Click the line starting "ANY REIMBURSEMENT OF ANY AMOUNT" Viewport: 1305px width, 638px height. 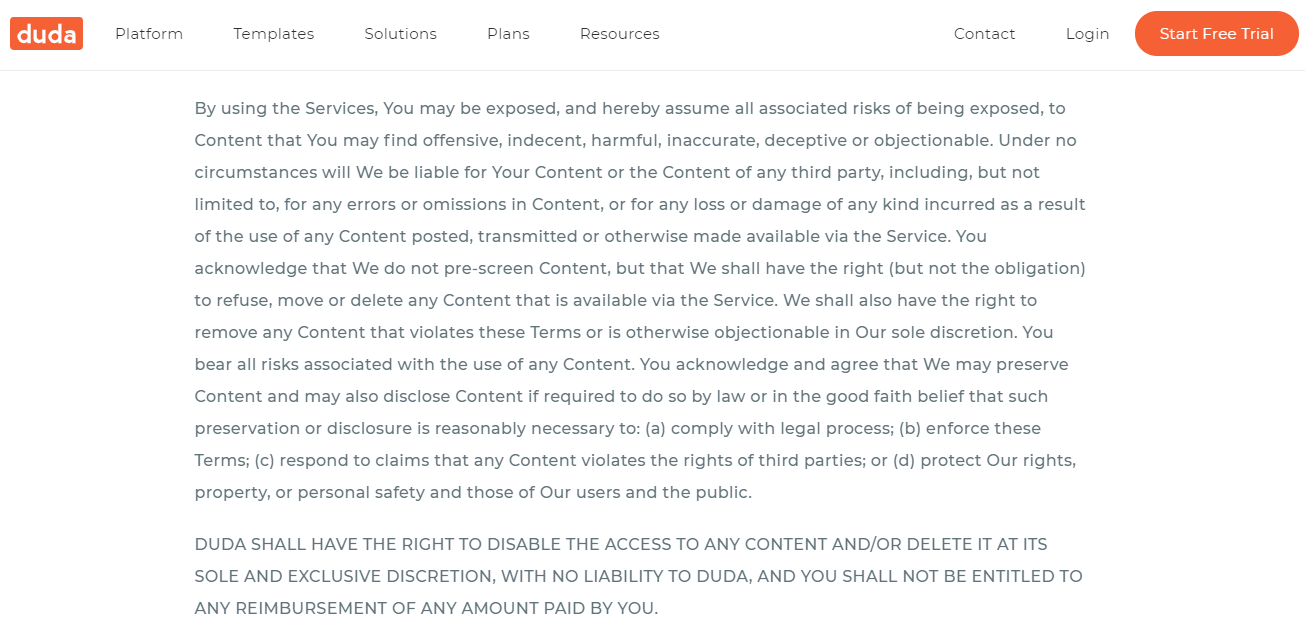pyautogui.click(x=426, y=608)
